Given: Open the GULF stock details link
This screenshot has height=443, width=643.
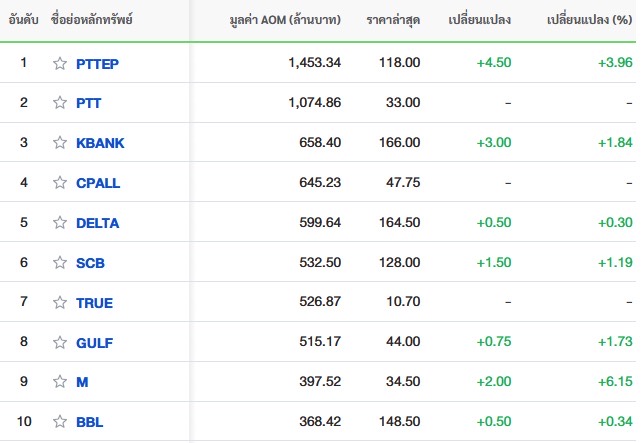Looking at the screenshot, I should click(94, 343).
